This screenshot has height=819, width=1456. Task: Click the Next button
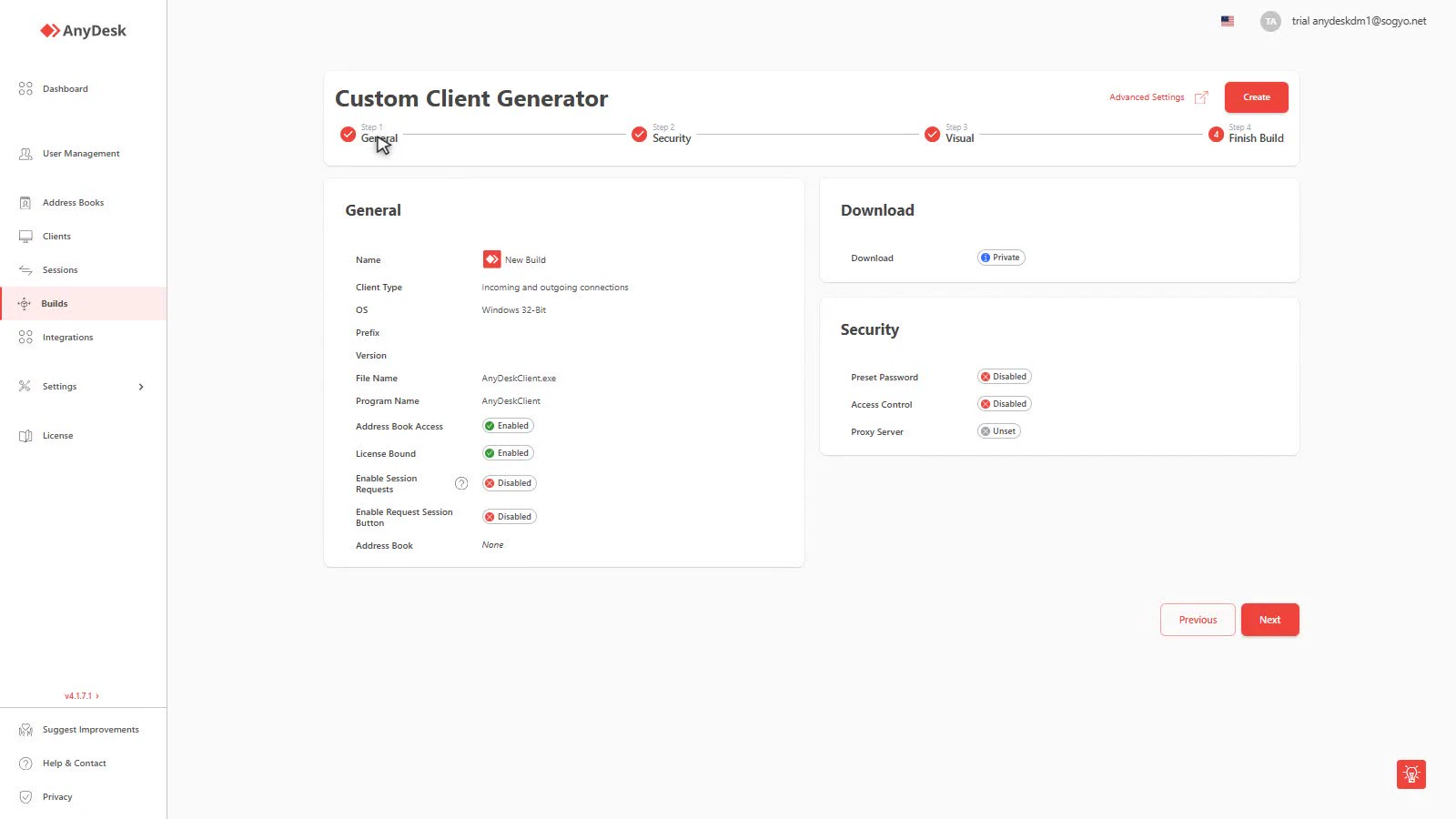point(1270,620)
